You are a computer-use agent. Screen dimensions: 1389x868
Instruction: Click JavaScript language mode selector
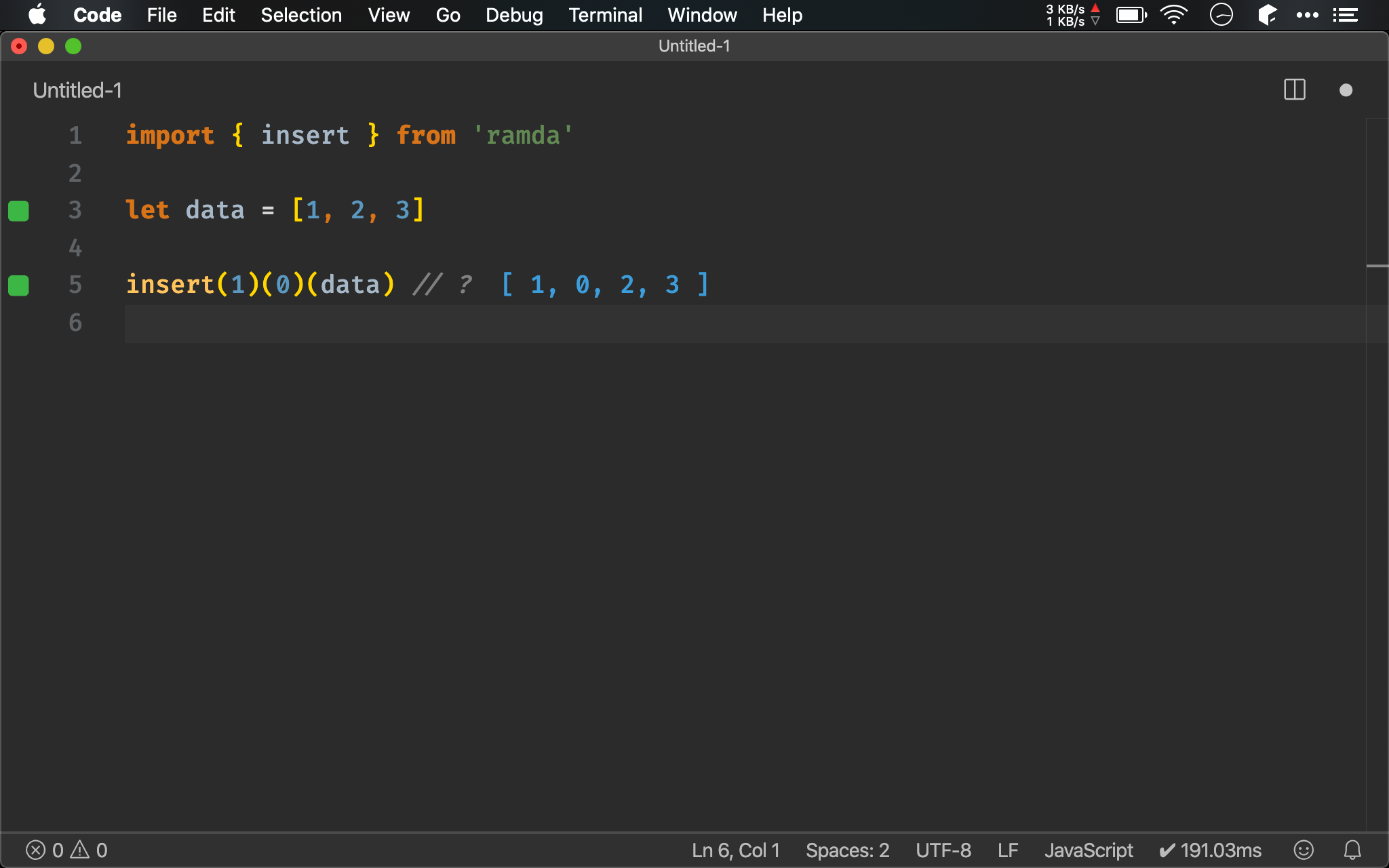1089,850
